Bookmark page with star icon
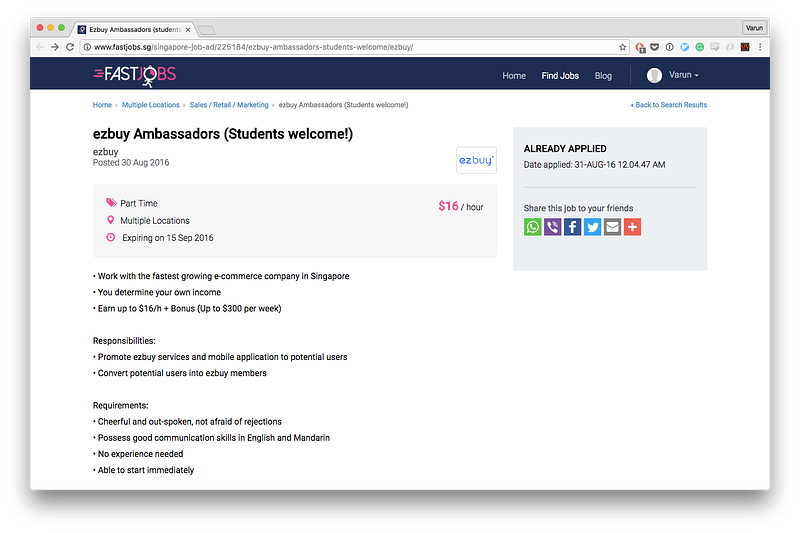Image resolution: width=800 pixels, height=533 pixels. click(622, 47)
